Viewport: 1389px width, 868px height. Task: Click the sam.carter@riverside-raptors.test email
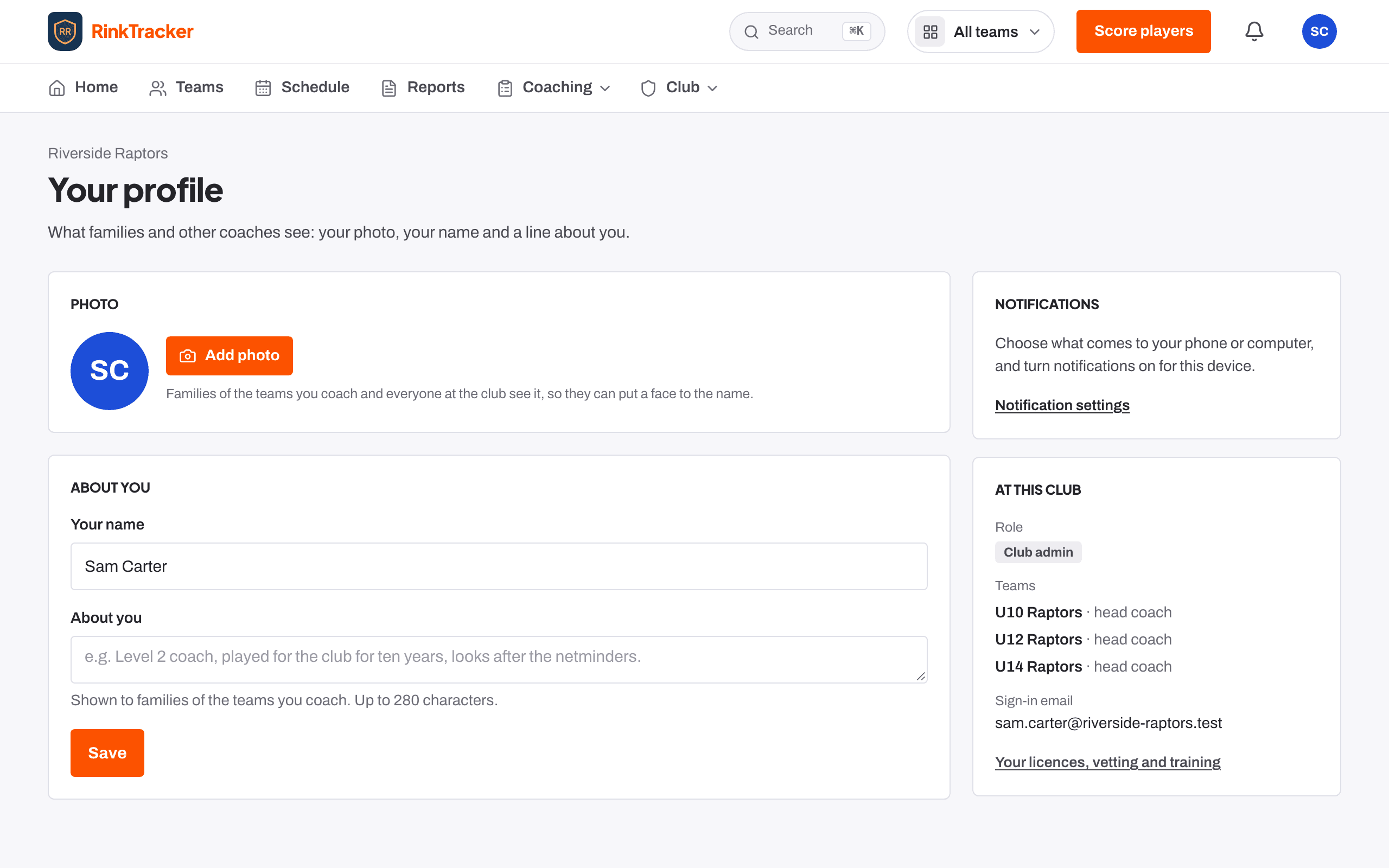click(1108, 723)
